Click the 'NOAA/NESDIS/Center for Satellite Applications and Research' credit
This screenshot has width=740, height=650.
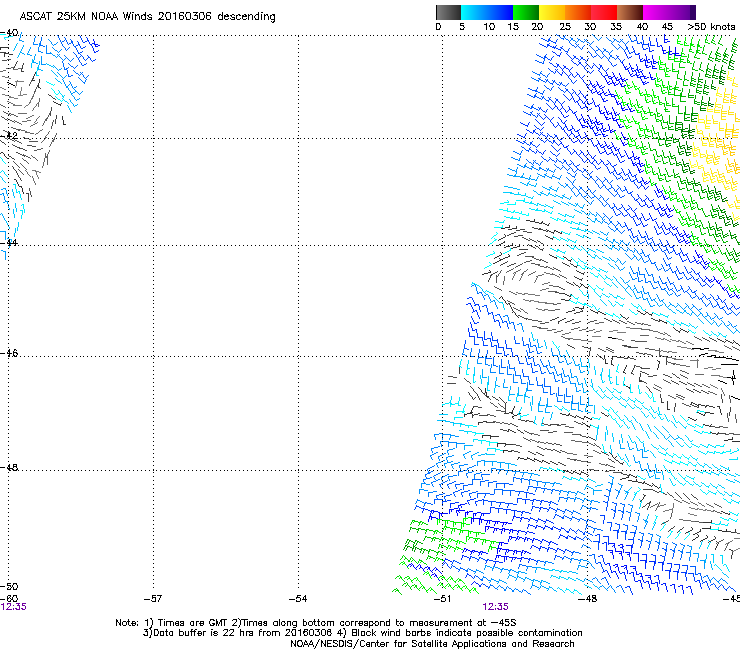pyautogui.click(x=432, y=644)
